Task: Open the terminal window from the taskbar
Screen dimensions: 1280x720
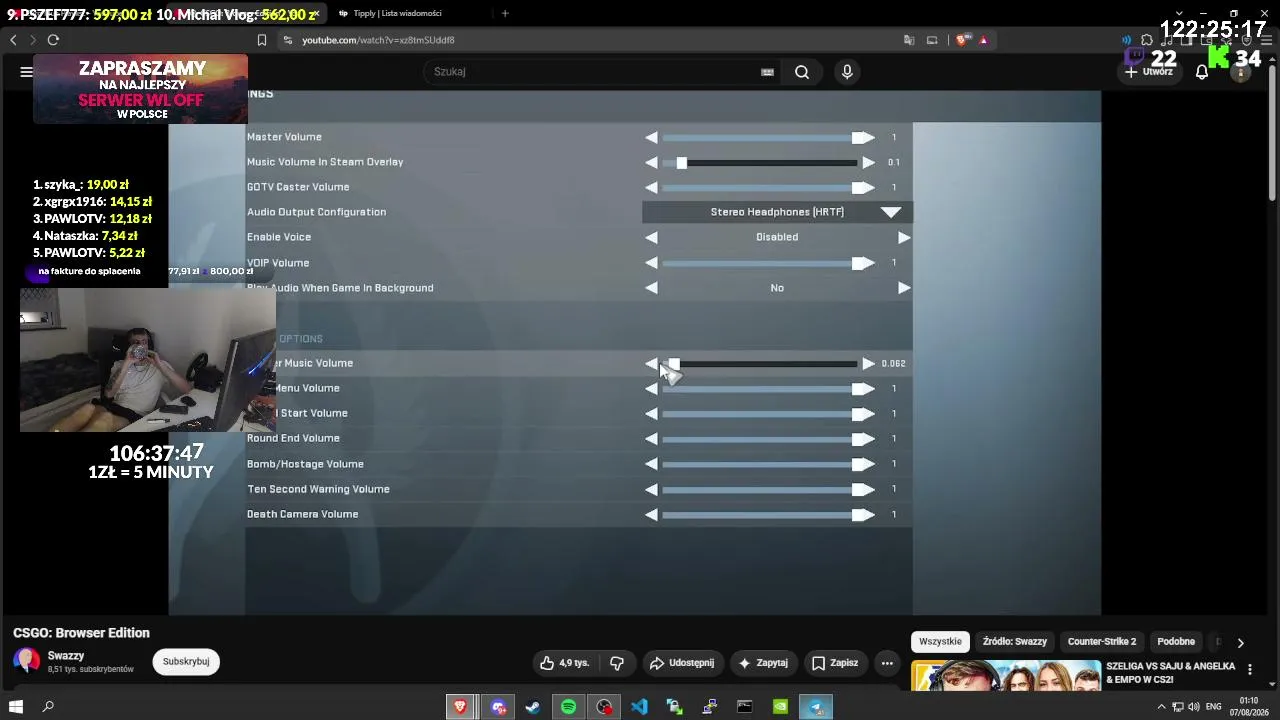Action: pyautogui.click(x=745, y=707)
